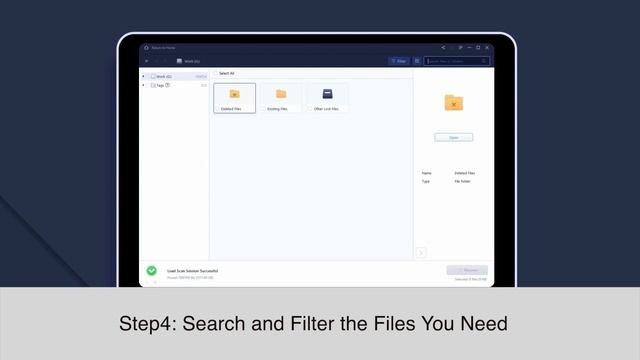Click the search files input field
Image resolution: width=640 pixels, height=360 pixels.
(456, 61)
